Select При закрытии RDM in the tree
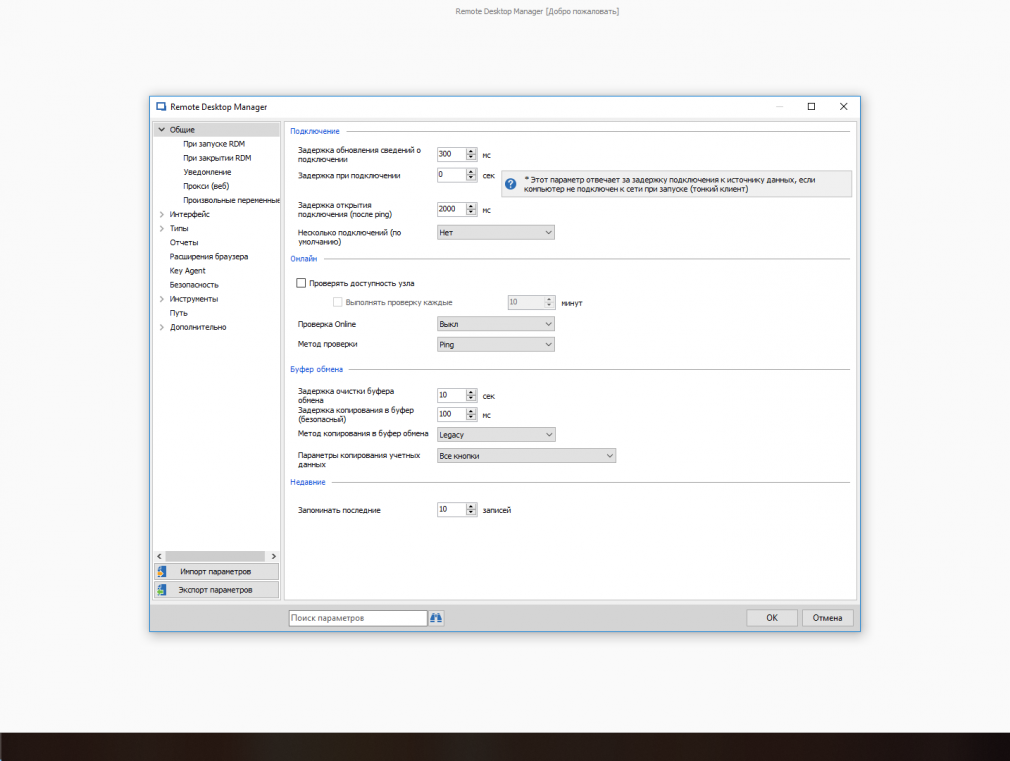1010x761 pixels. coord(217,158)
